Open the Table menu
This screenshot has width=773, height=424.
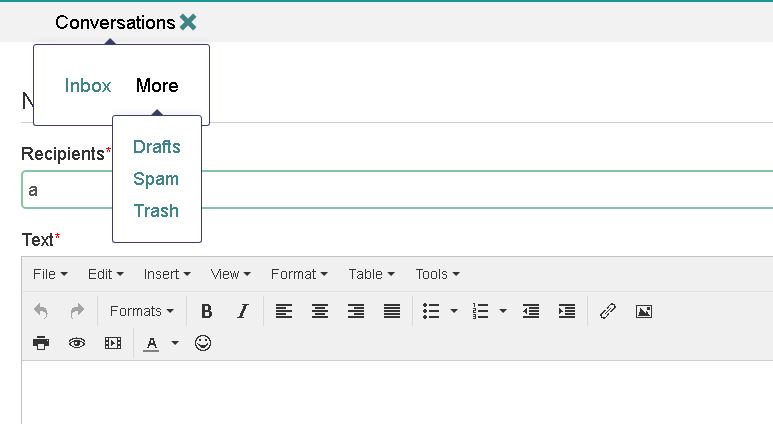(x=371, y=274)
